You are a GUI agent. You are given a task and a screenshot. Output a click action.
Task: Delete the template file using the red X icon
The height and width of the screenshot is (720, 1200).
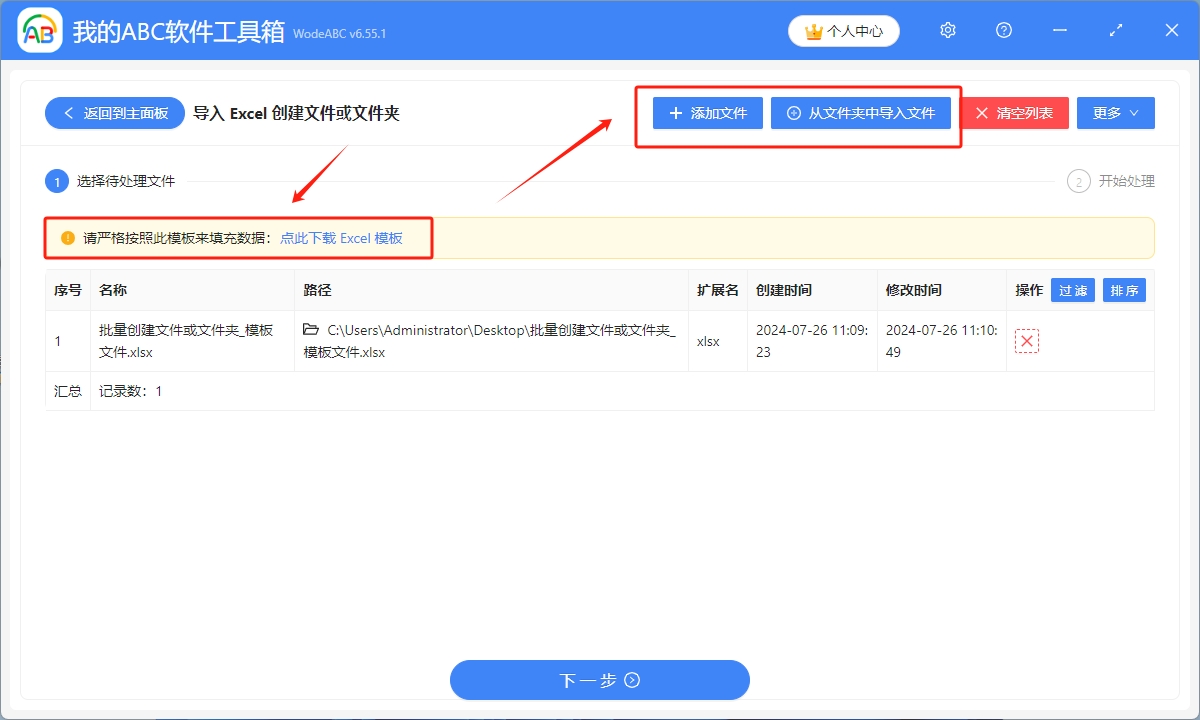point(1026,340)
